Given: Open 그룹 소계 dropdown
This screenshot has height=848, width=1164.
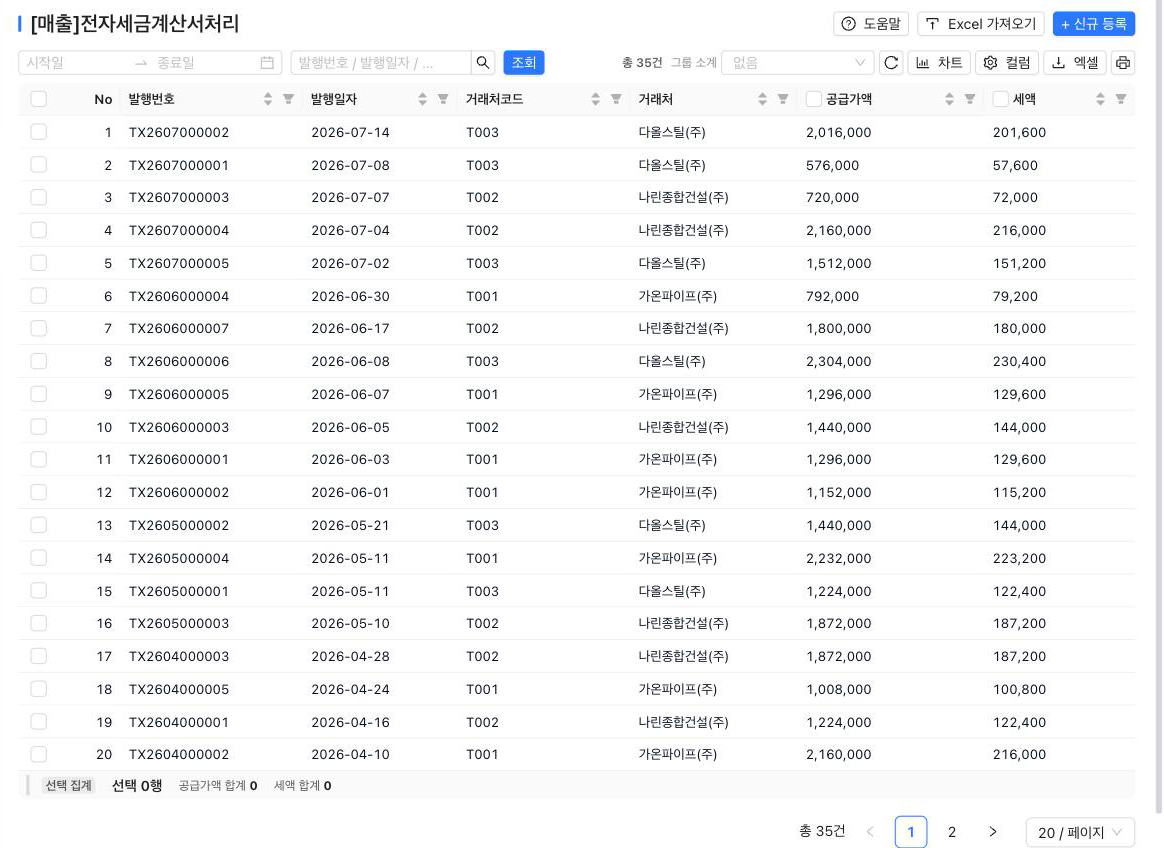Looking at the screenshot, I should pos(797,63).
